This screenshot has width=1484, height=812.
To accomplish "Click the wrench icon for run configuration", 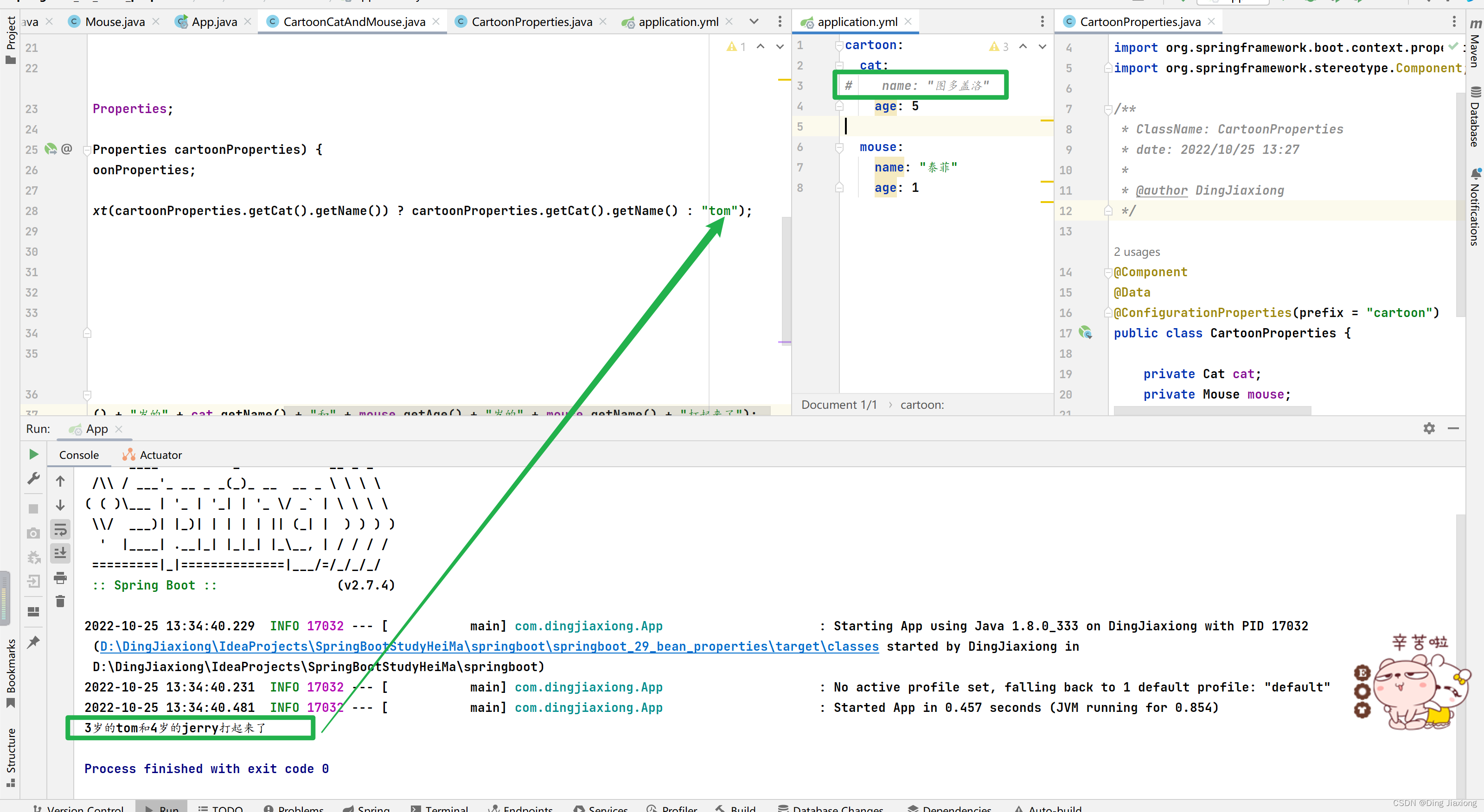I will click(x=33, y=479).
